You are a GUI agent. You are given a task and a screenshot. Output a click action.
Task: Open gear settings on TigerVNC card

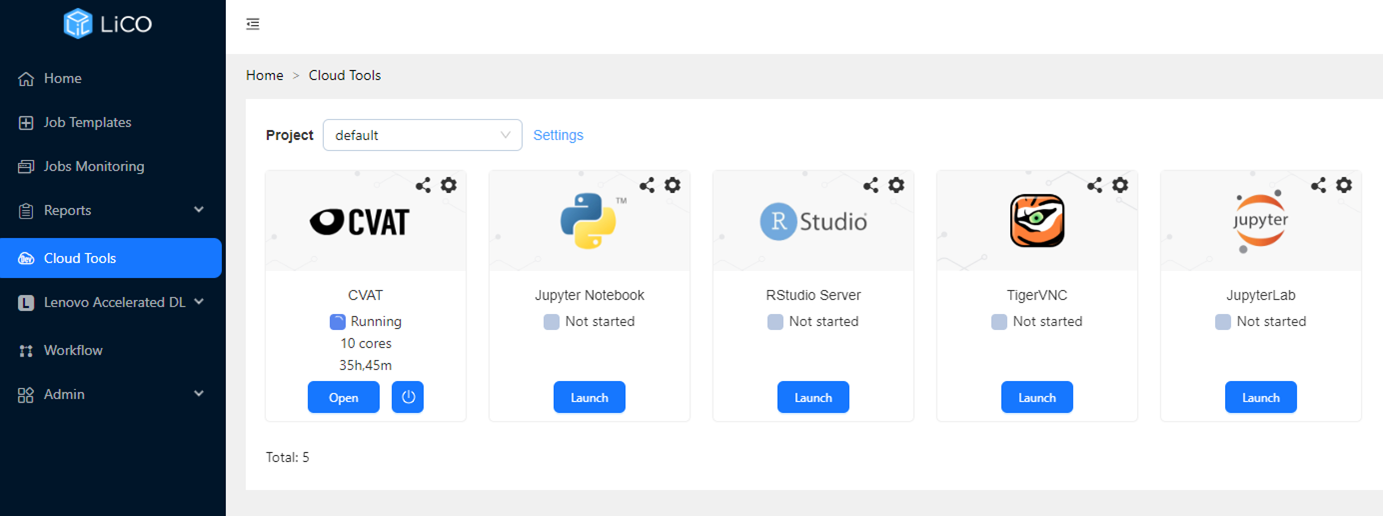tap(1120, 185)
